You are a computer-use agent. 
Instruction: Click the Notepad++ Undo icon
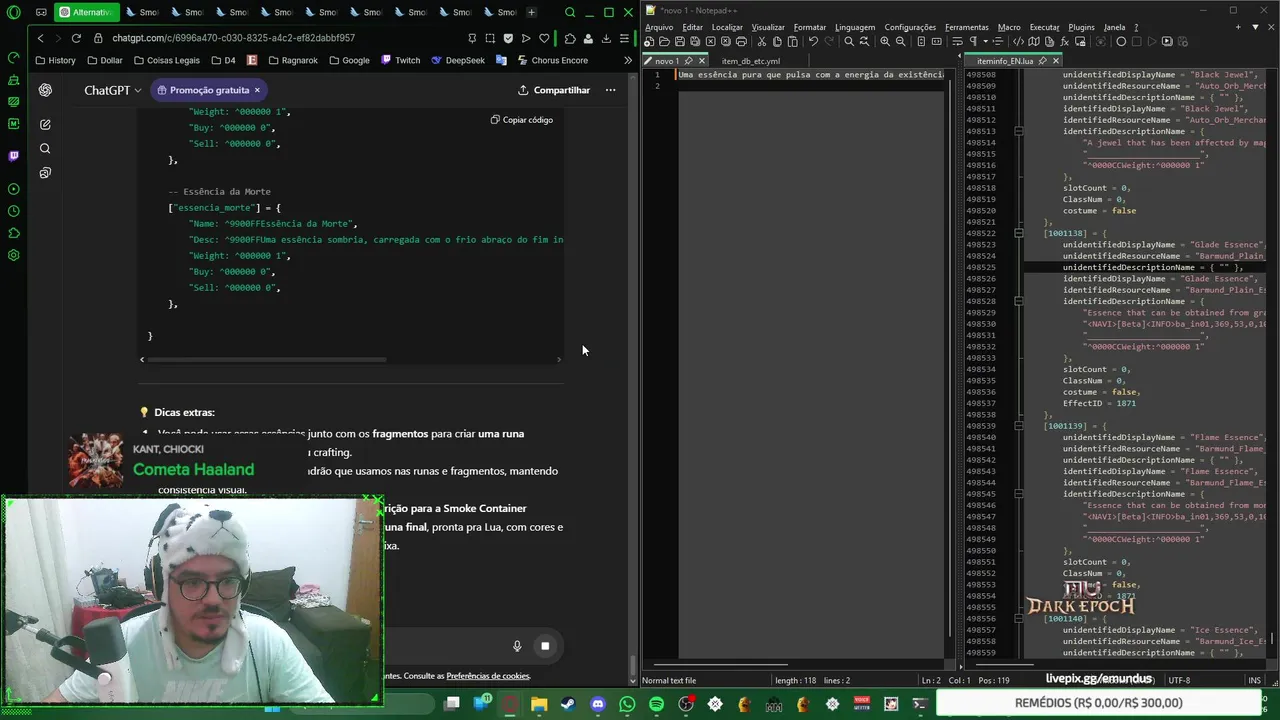813,42
